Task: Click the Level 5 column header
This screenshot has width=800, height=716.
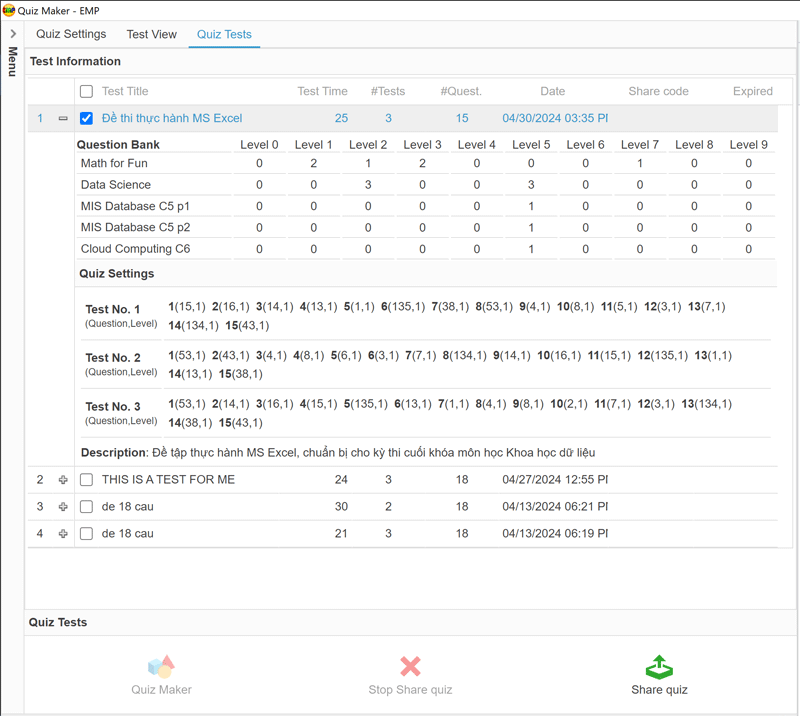Action: (x=531, y=145)
